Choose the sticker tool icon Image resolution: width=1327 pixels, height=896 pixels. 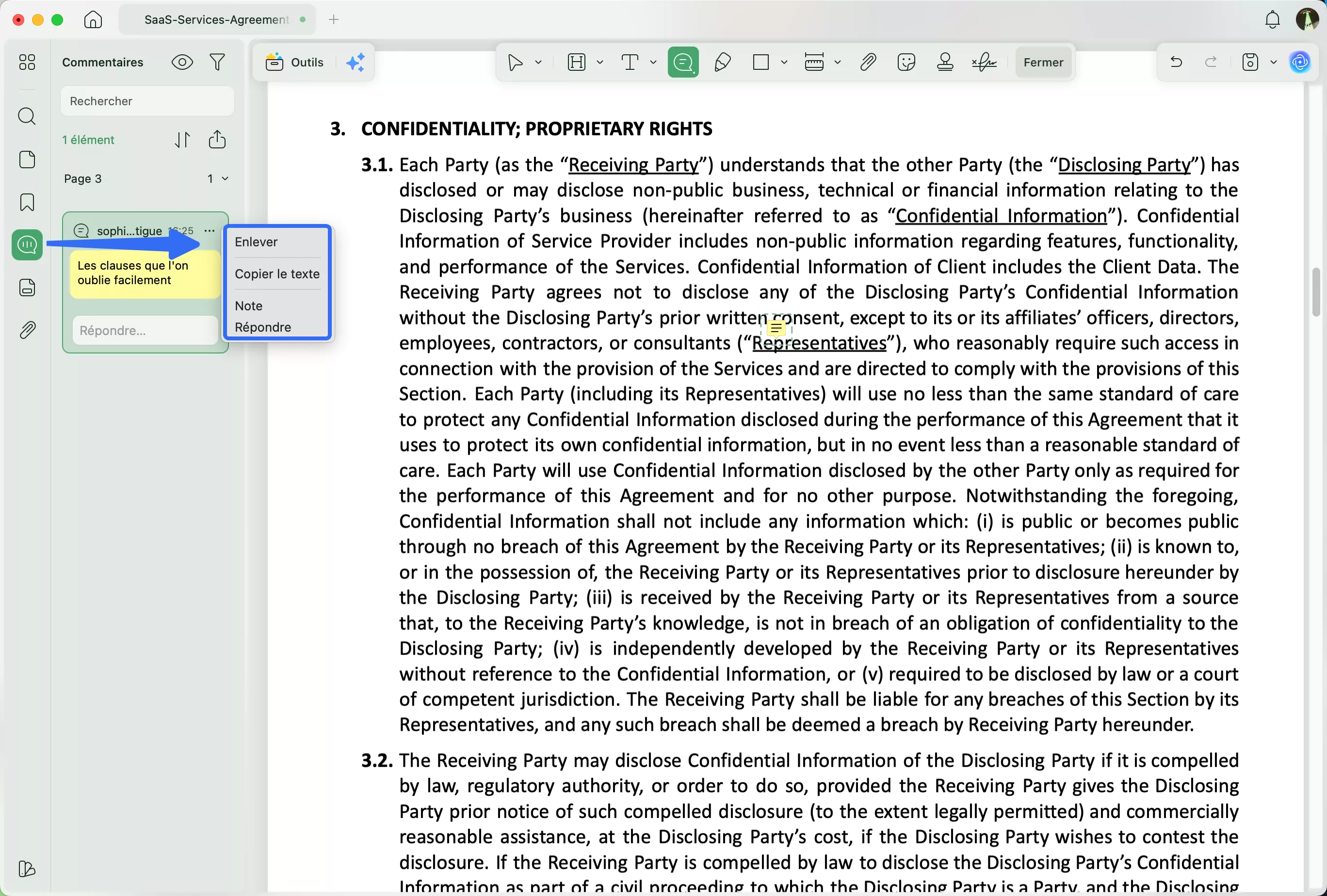tap(906, 62)
